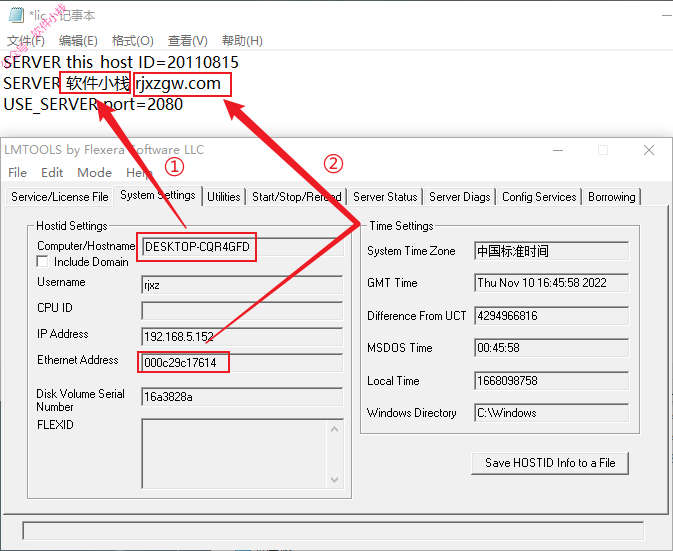Switch to Utilities tab
This screenshot has height=551, width=673.
224,197
